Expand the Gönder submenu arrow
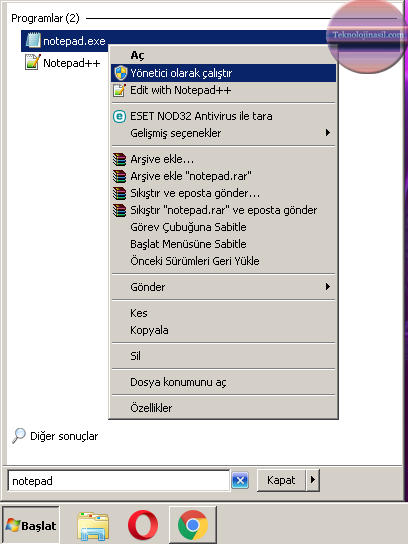This screenshot has width=408, height=544. tap(328, 287)
